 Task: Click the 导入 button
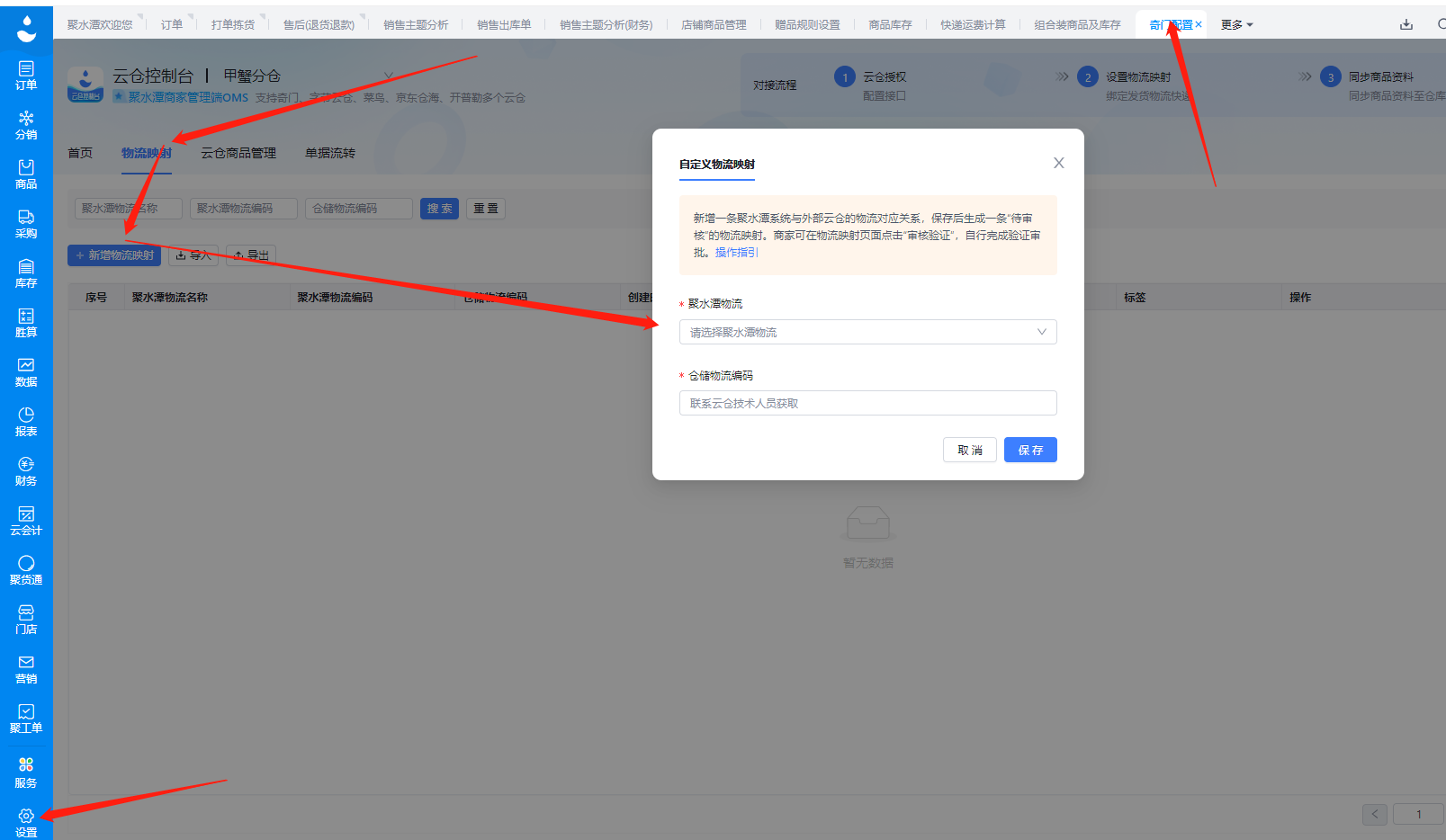coord(193,255)
